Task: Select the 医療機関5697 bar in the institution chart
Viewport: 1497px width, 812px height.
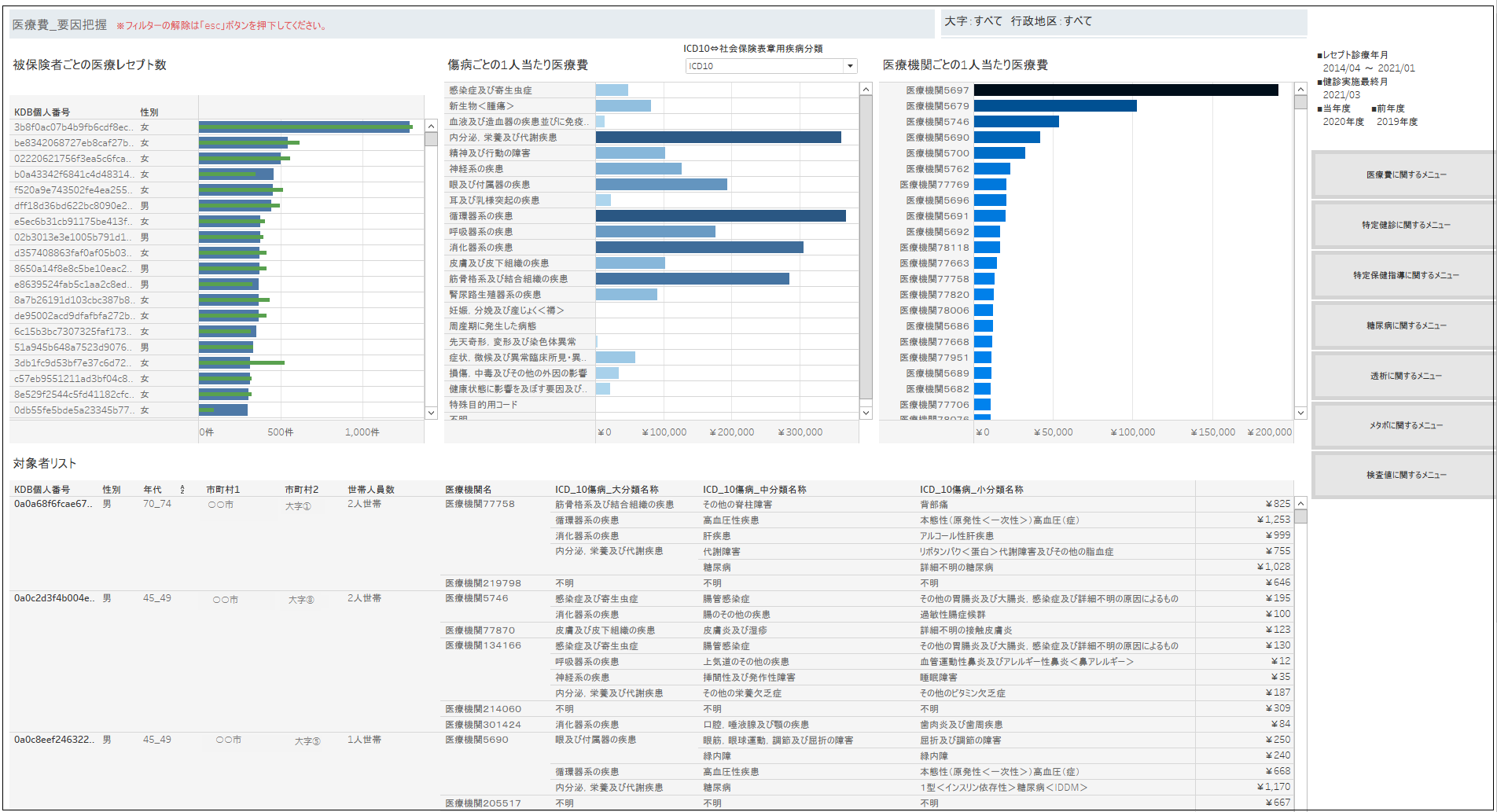Action: [x=1126, y=90]
